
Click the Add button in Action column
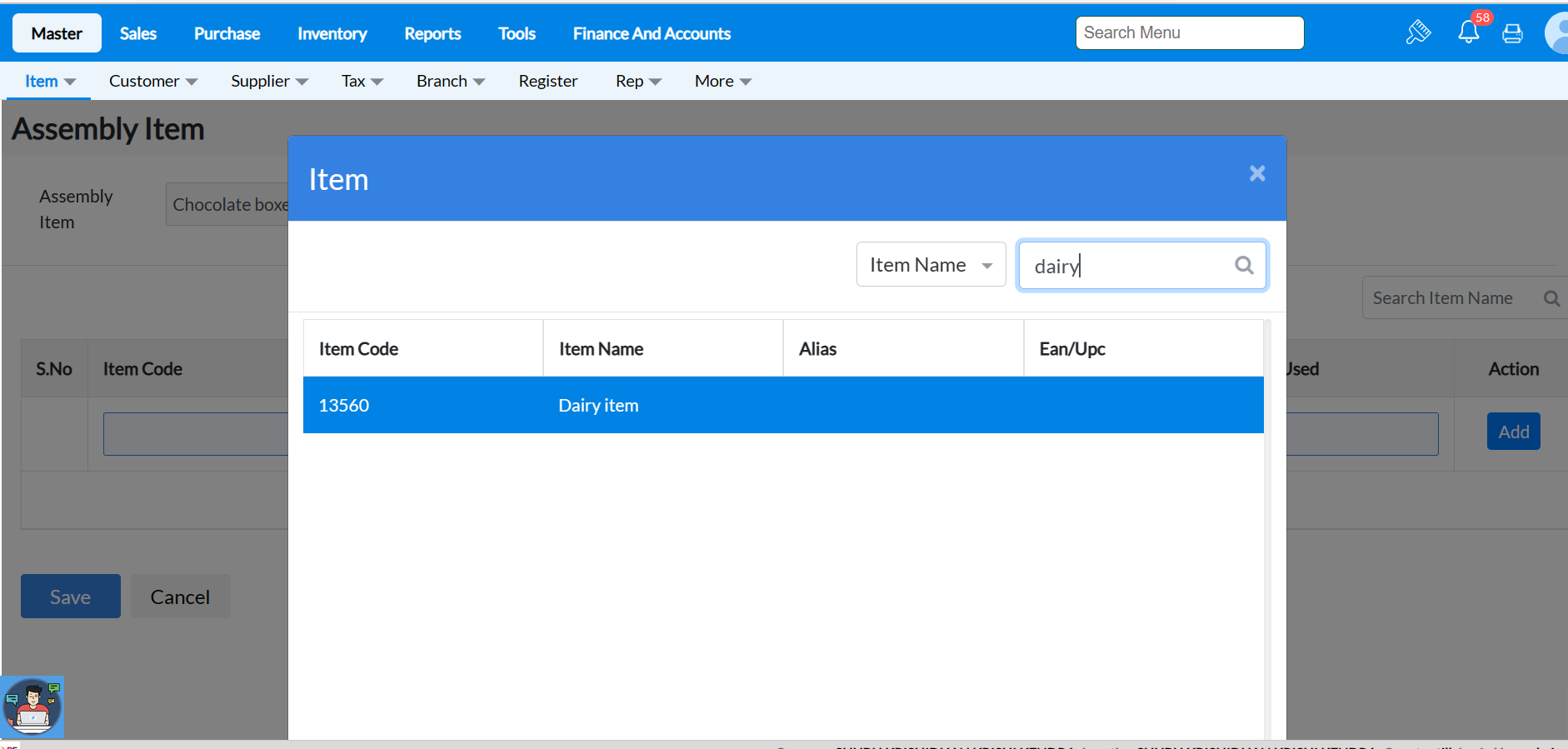(1514, 432)
